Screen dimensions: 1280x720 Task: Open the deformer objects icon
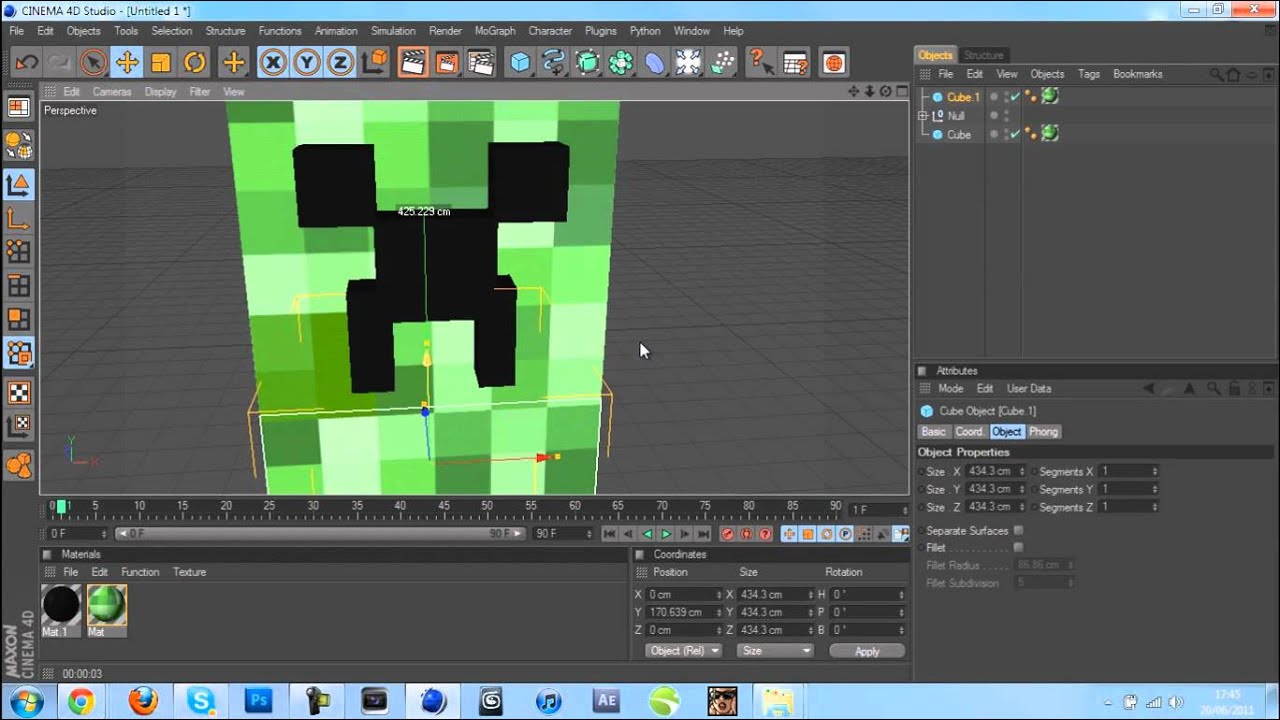655,63
